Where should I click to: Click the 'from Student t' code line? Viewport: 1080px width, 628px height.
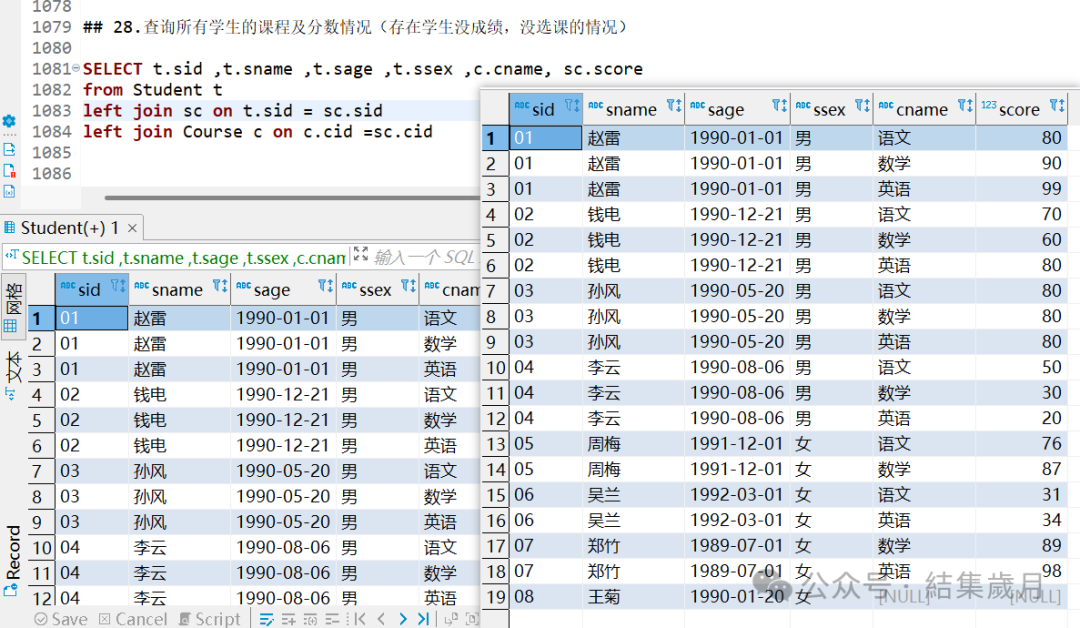152,90
